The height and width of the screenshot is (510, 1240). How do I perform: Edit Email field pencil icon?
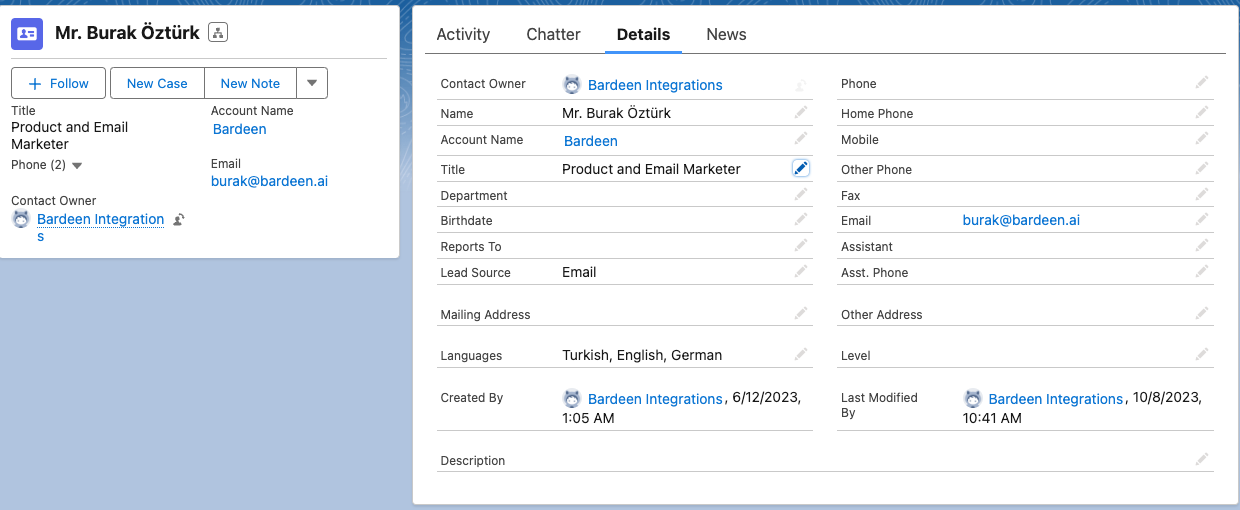pyautogui.click(x=1202, y=219)
